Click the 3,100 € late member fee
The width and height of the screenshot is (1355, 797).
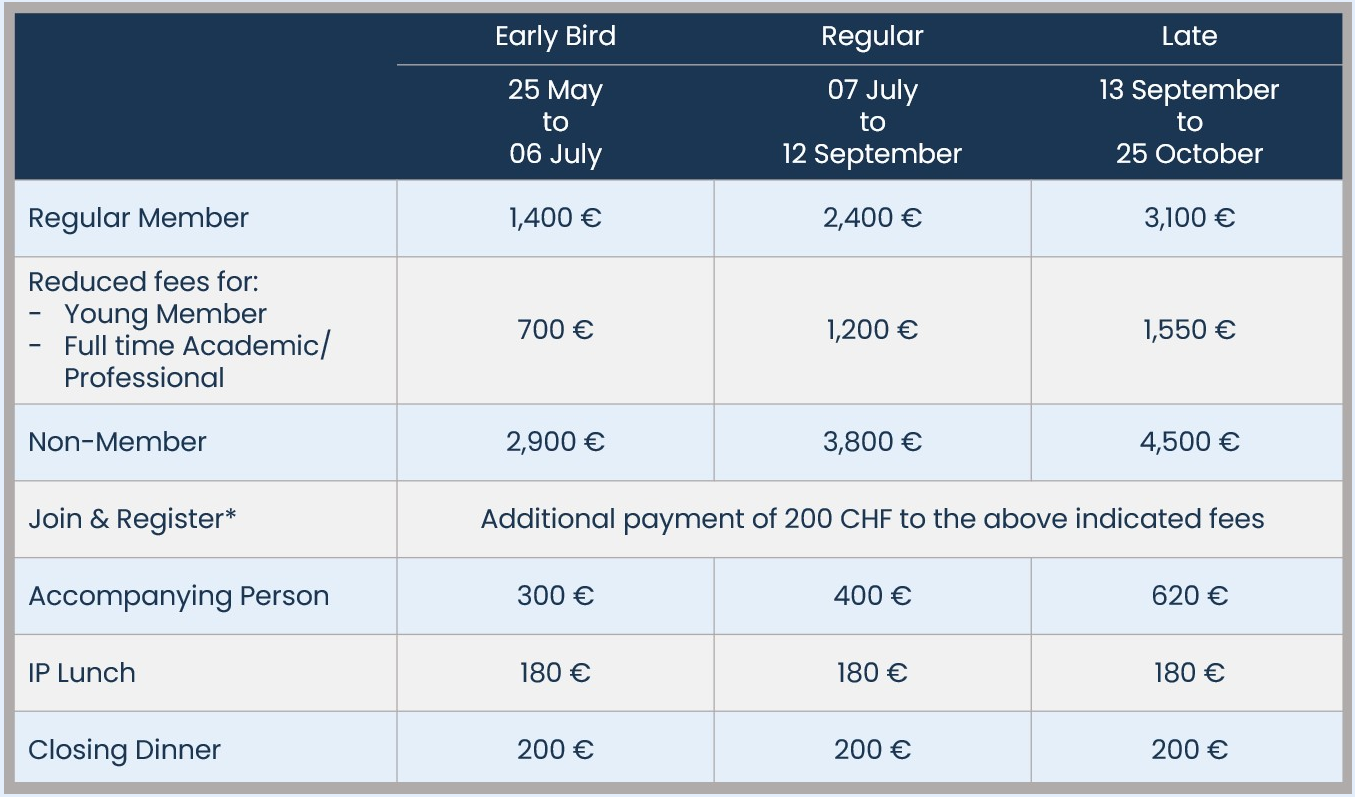pos(1189,218)
